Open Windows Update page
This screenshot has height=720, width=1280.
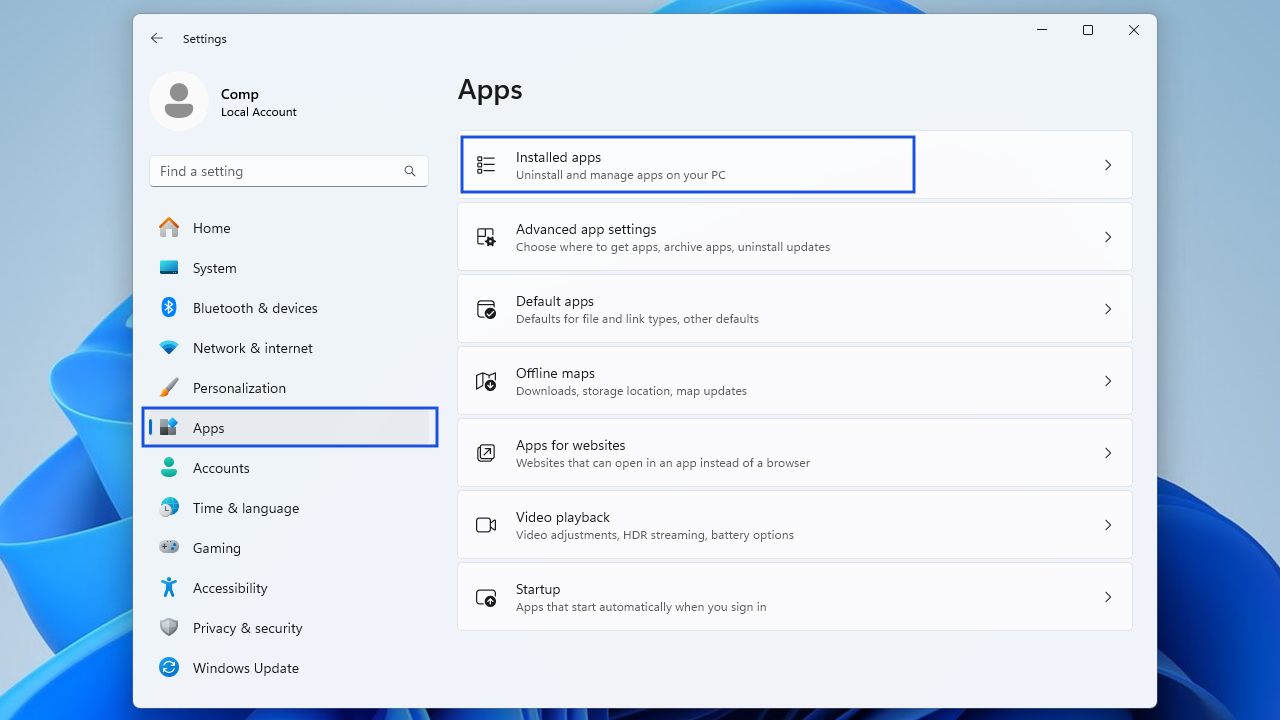[x=289, y=668]
